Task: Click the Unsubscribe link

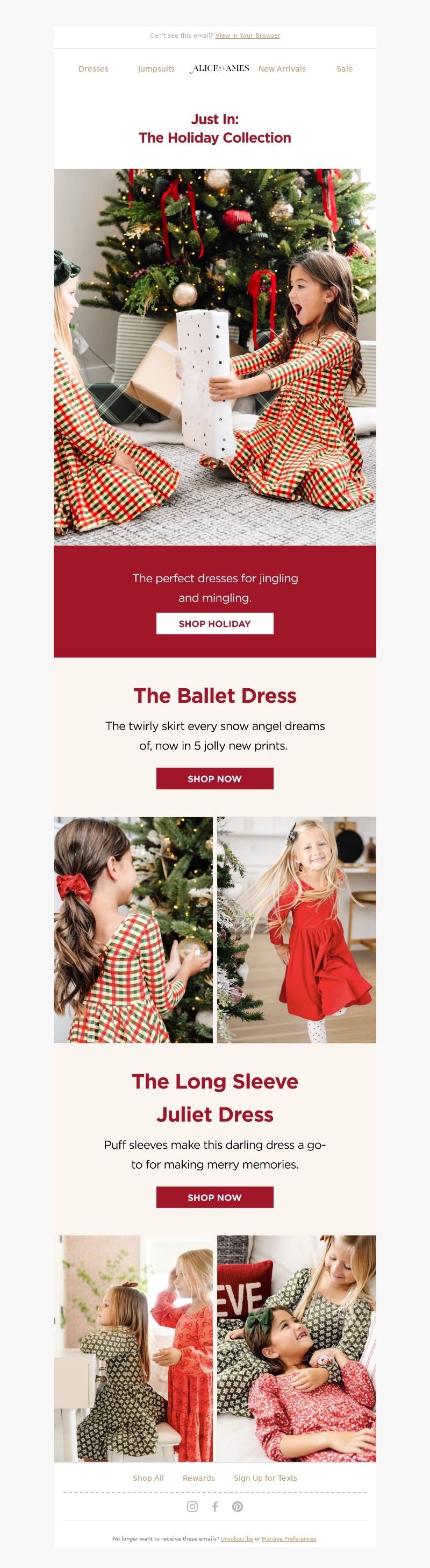Action: tap(236, 1538)
